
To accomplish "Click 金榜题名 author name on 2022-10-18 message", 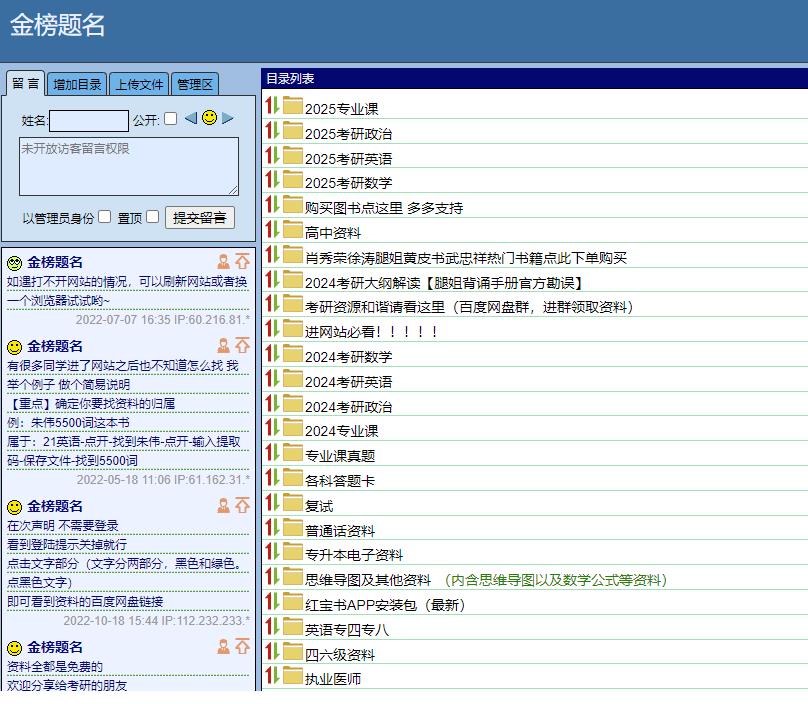I will [55, 506].
